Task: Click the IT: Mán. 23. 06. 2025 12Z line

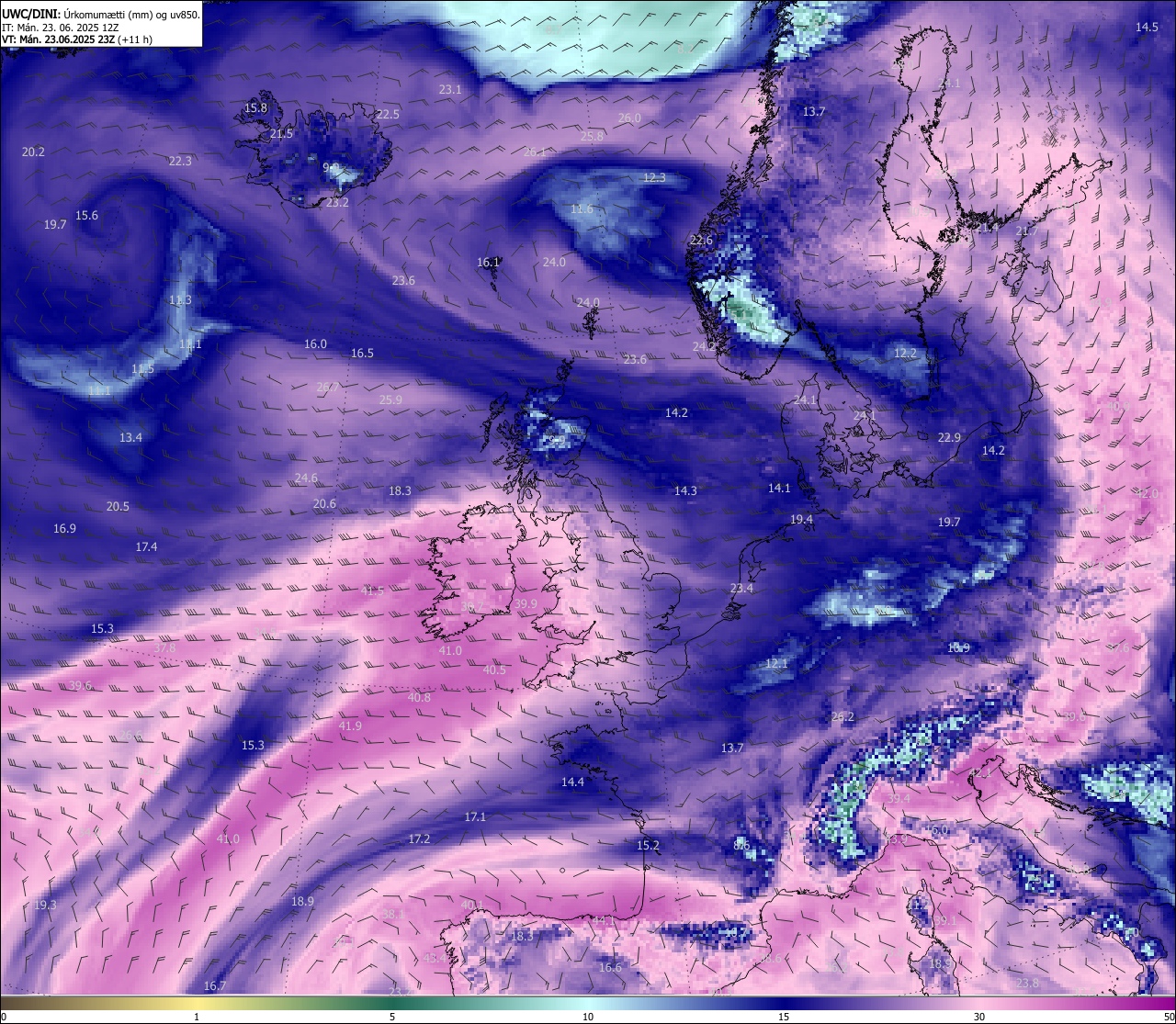Action: (x=61, y=28)
